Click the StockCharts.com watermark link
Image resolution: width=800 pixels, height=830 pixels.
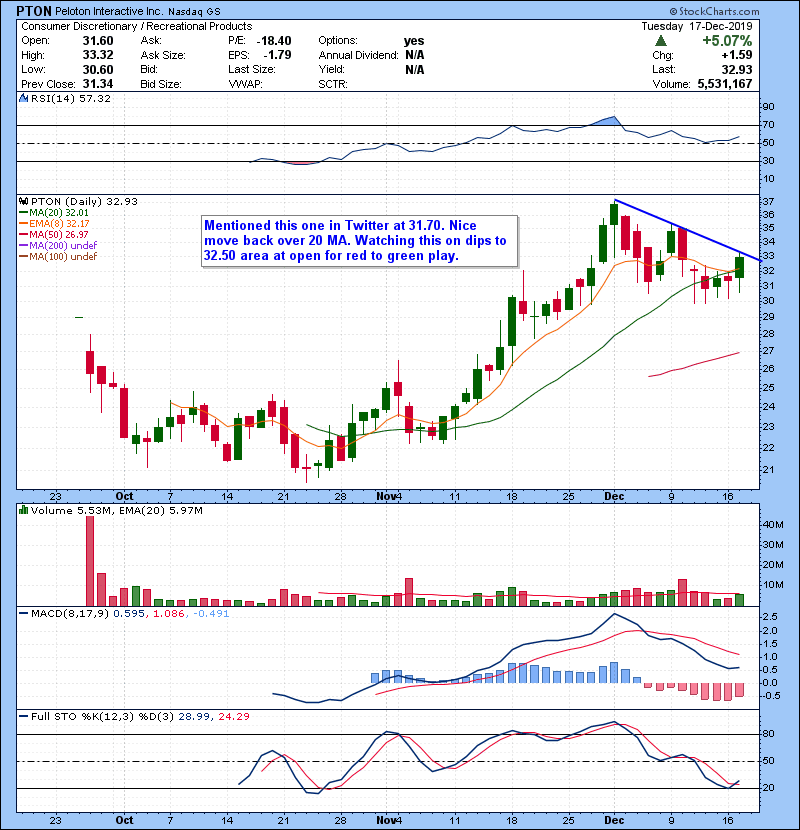[x=714, y=12]
